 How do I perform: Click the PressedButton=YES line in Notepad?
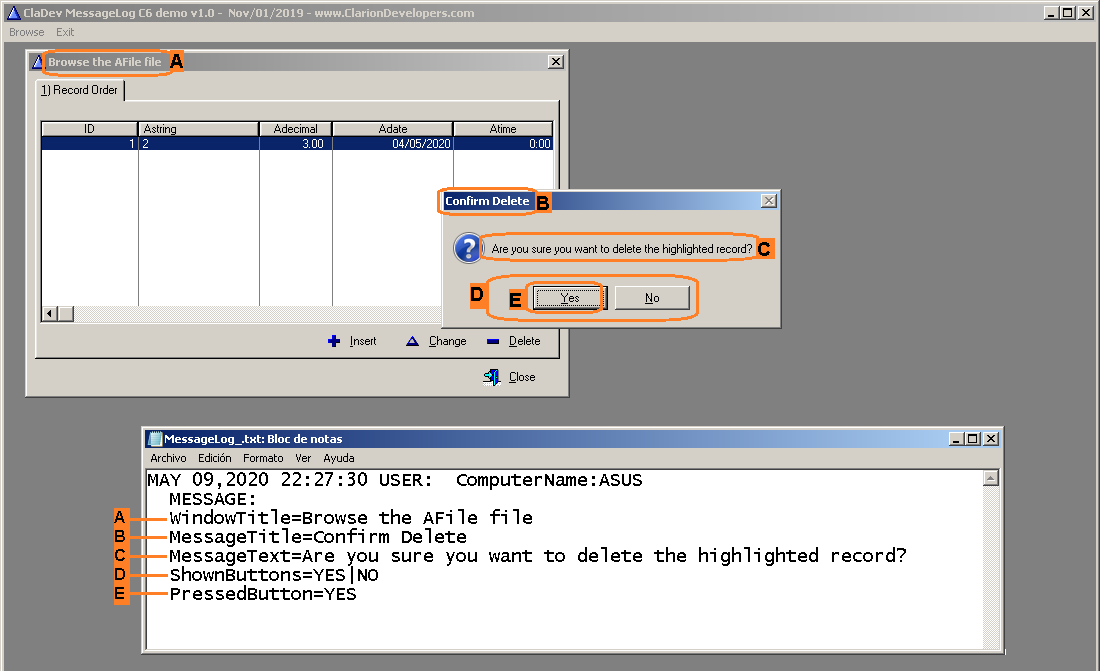263,594
